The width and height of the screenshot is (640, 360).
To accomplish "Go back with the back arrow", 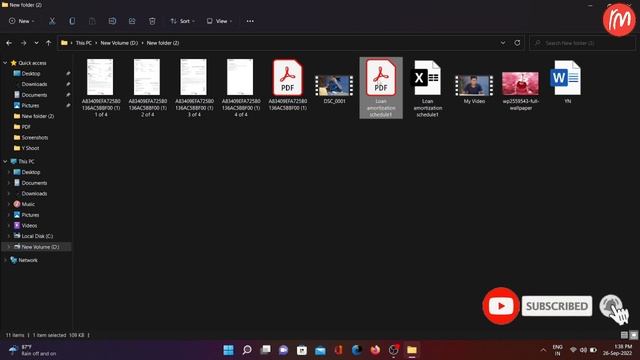I will pos(9,43).
